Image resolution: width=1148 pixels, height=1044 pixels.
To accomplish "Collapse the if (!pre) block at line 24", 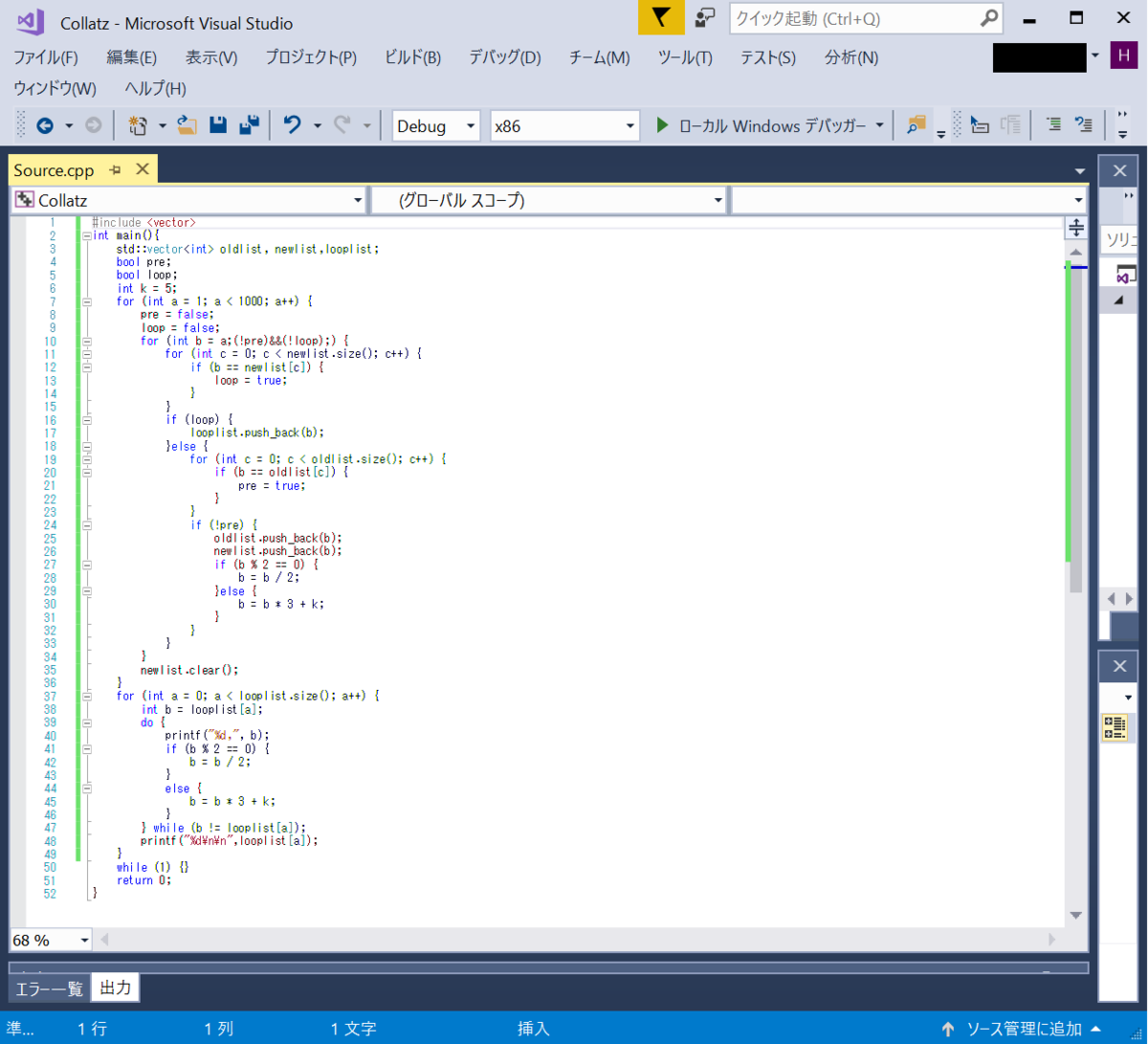I will (x=87, y=525).
